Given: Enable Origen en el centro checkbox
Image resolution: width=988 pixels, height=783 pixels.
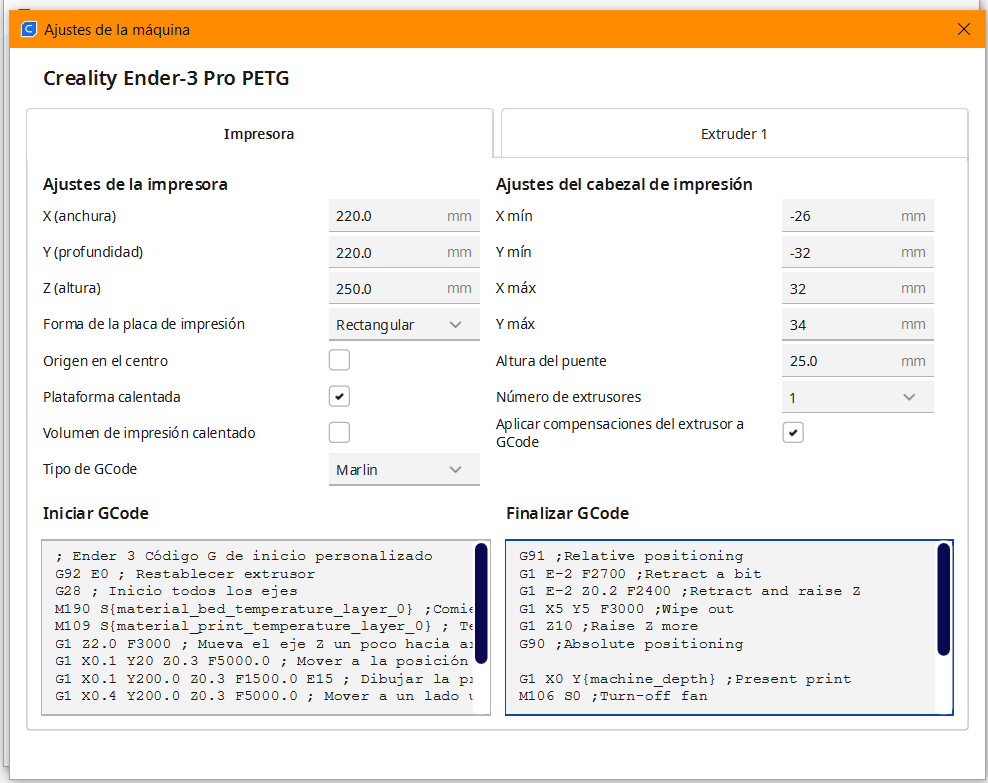Looking at the screenshot, I should pyautogui.click(x=340, y=360).
